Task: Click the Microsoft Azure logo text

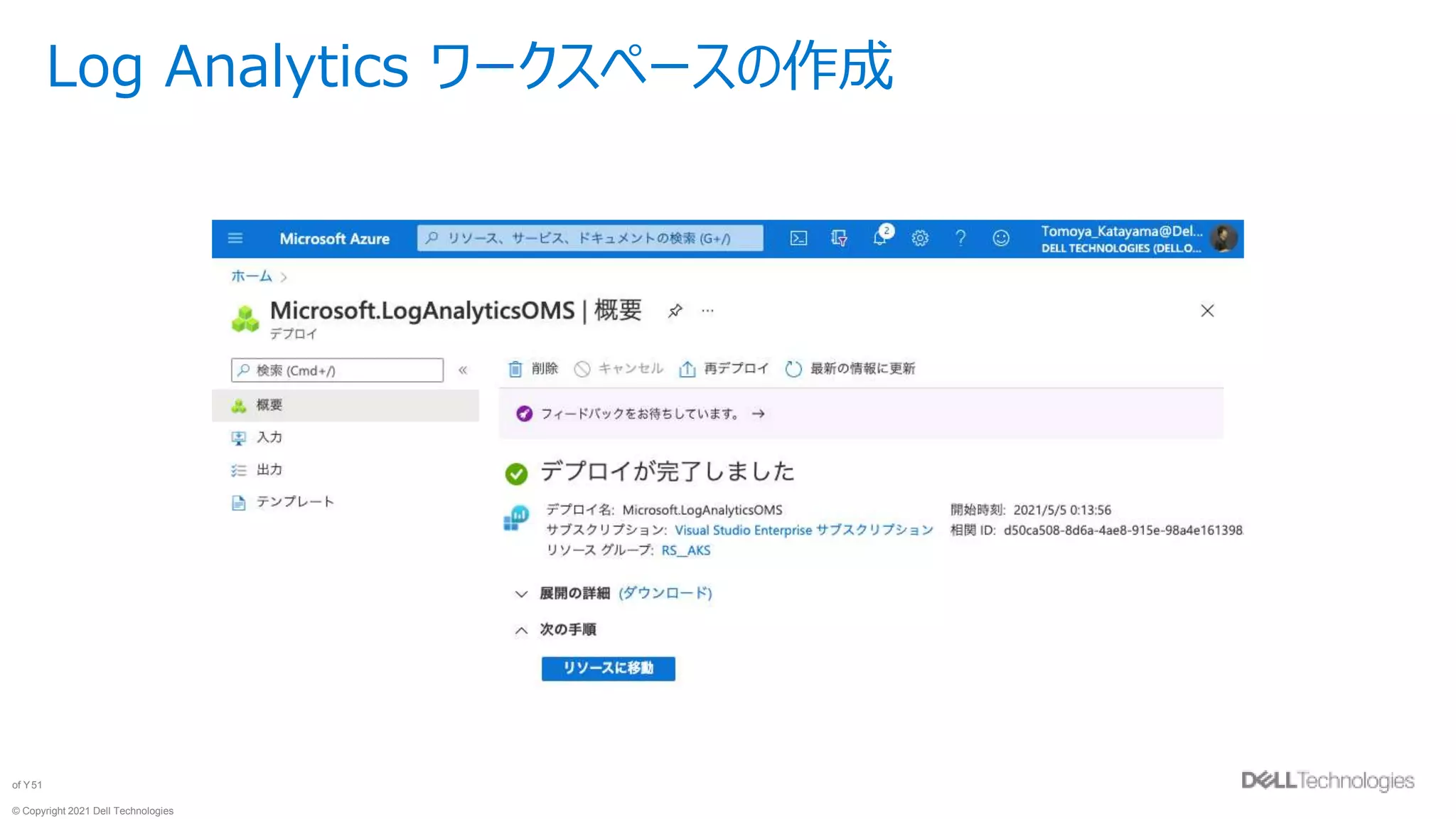Action: pos(334,239)
